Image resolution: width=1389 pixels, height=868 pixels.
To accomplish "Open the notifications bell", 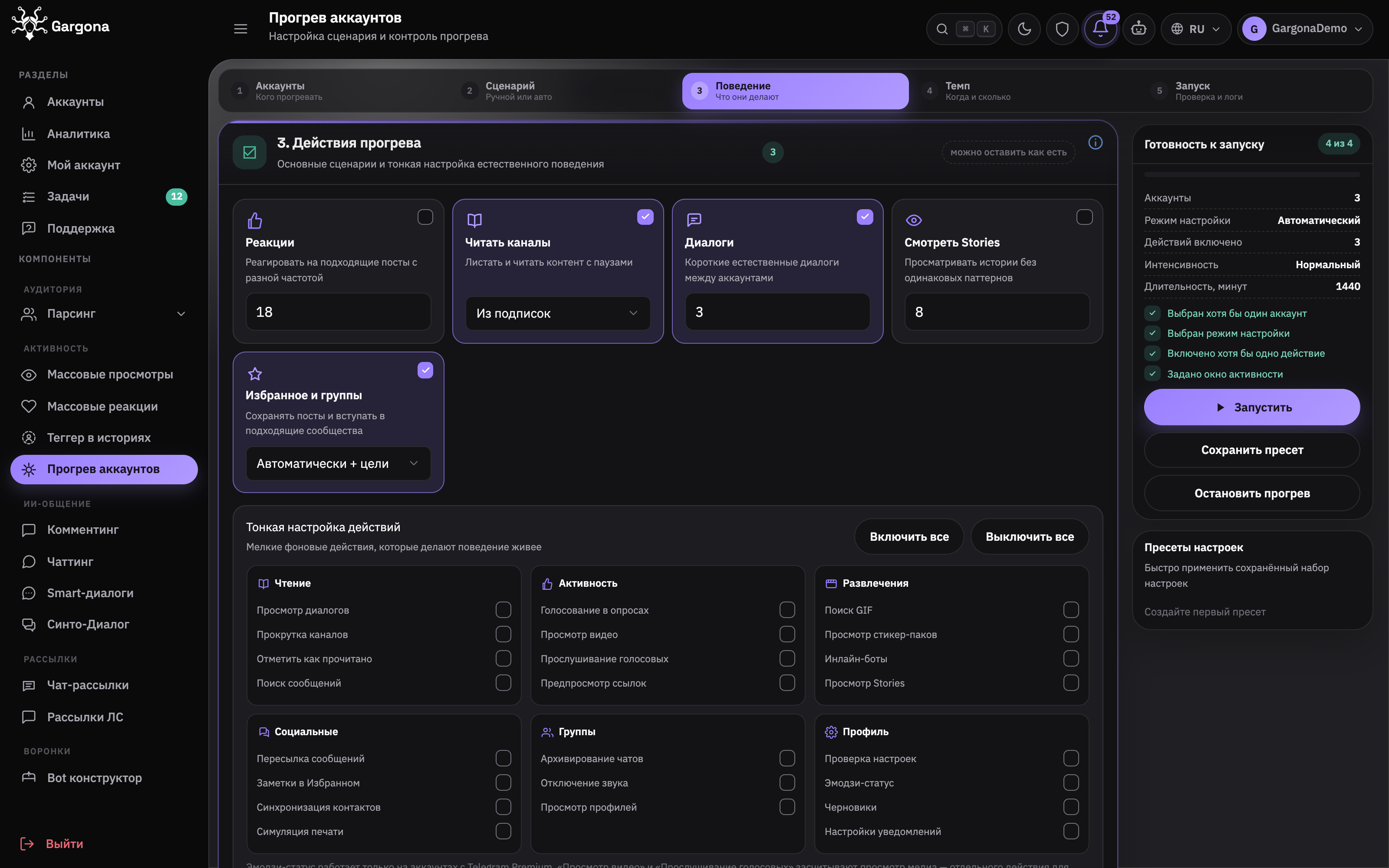I will [1100, 29].
